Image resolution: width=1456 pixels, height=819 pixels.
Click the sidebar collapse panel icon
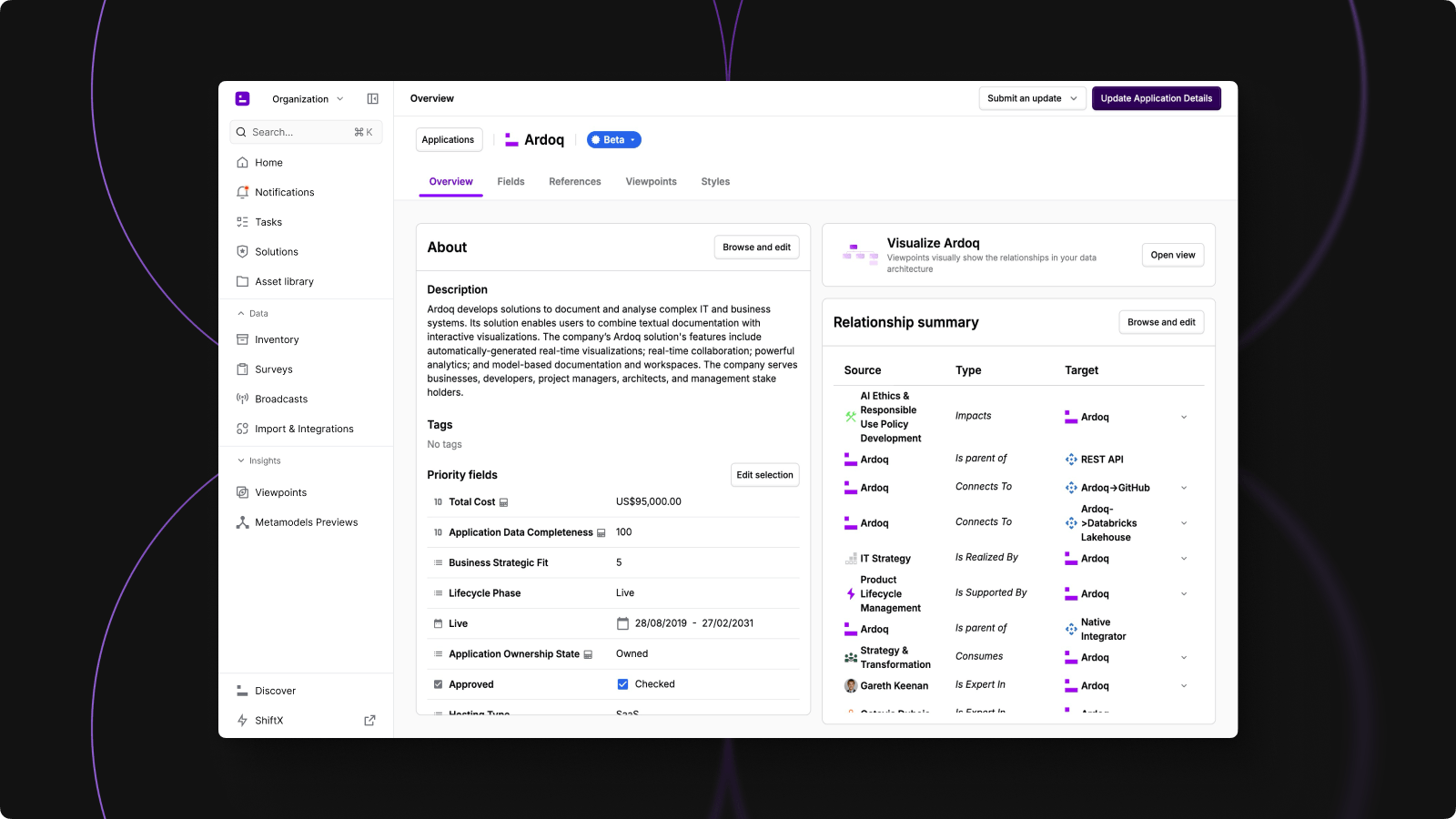(372, 98)
